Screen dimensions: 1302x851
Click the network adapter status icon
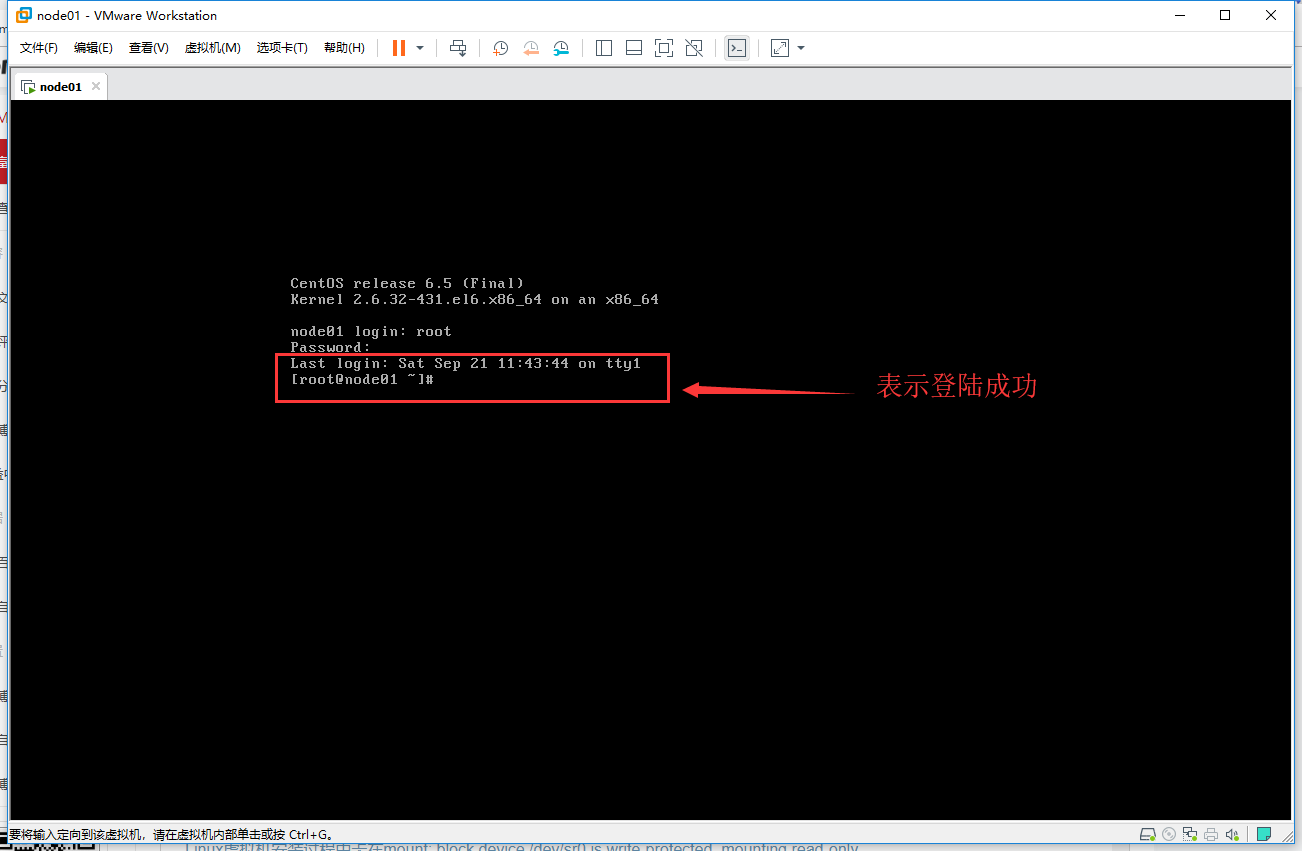tap(1190, 834)
